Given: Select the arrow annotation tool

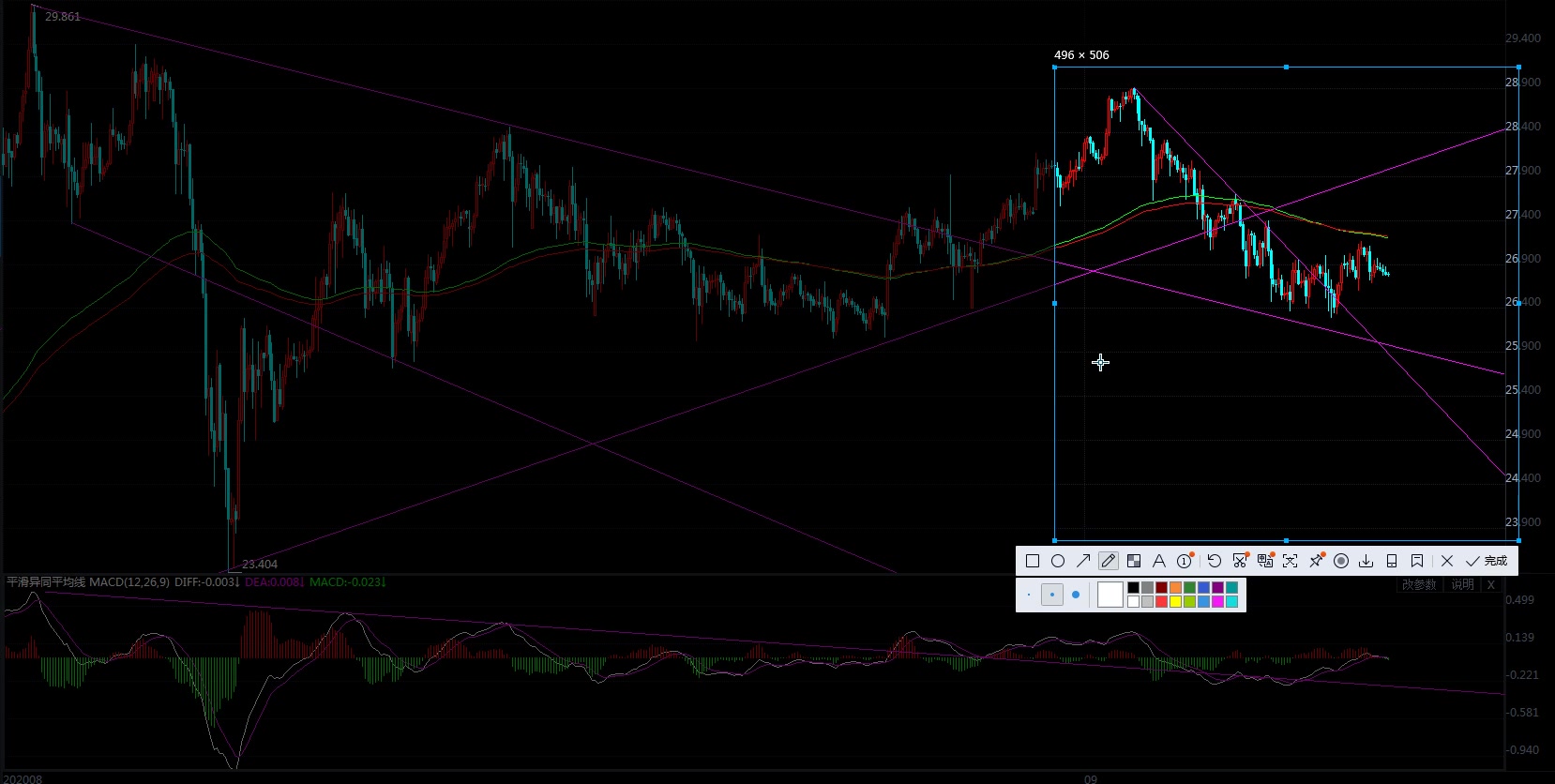Looking at the screenshot, I should coord(1083,561).
